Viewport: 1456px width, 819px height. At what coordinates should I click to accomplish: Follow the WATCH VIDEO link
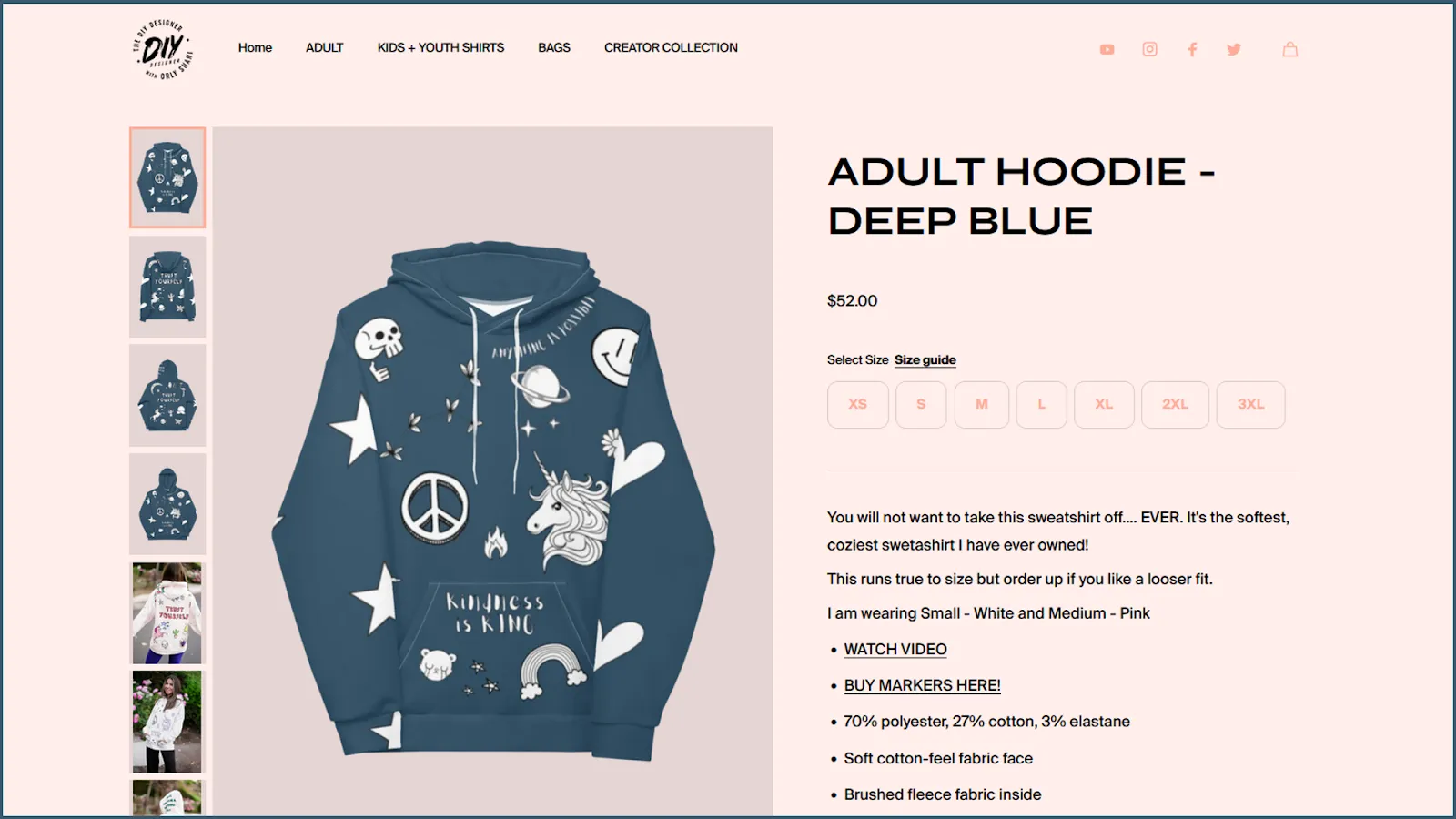[x=895, y=649]
